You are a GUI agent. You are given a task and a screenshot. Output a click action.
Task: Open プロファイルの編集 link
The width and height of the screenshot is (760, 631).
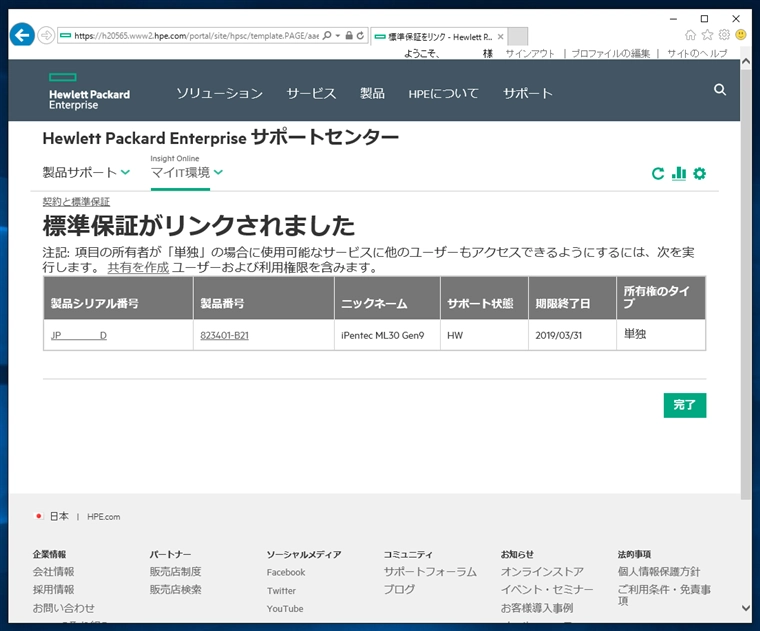(x=611, y=53)
